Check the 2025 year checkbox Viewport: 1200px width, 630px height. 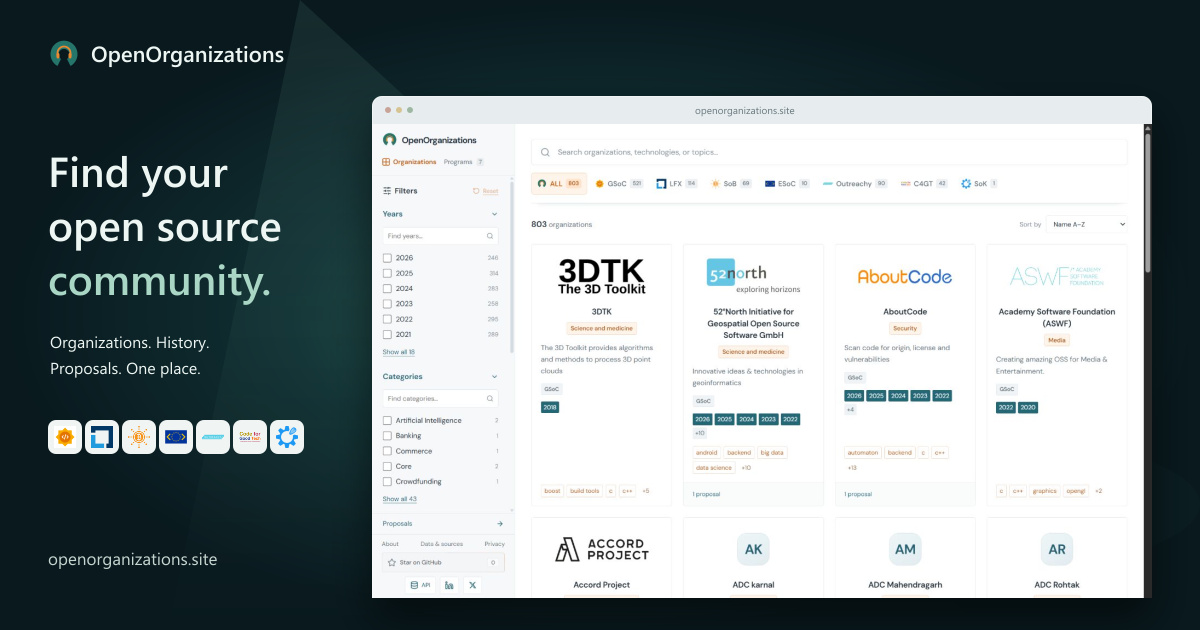click(387, 273)
